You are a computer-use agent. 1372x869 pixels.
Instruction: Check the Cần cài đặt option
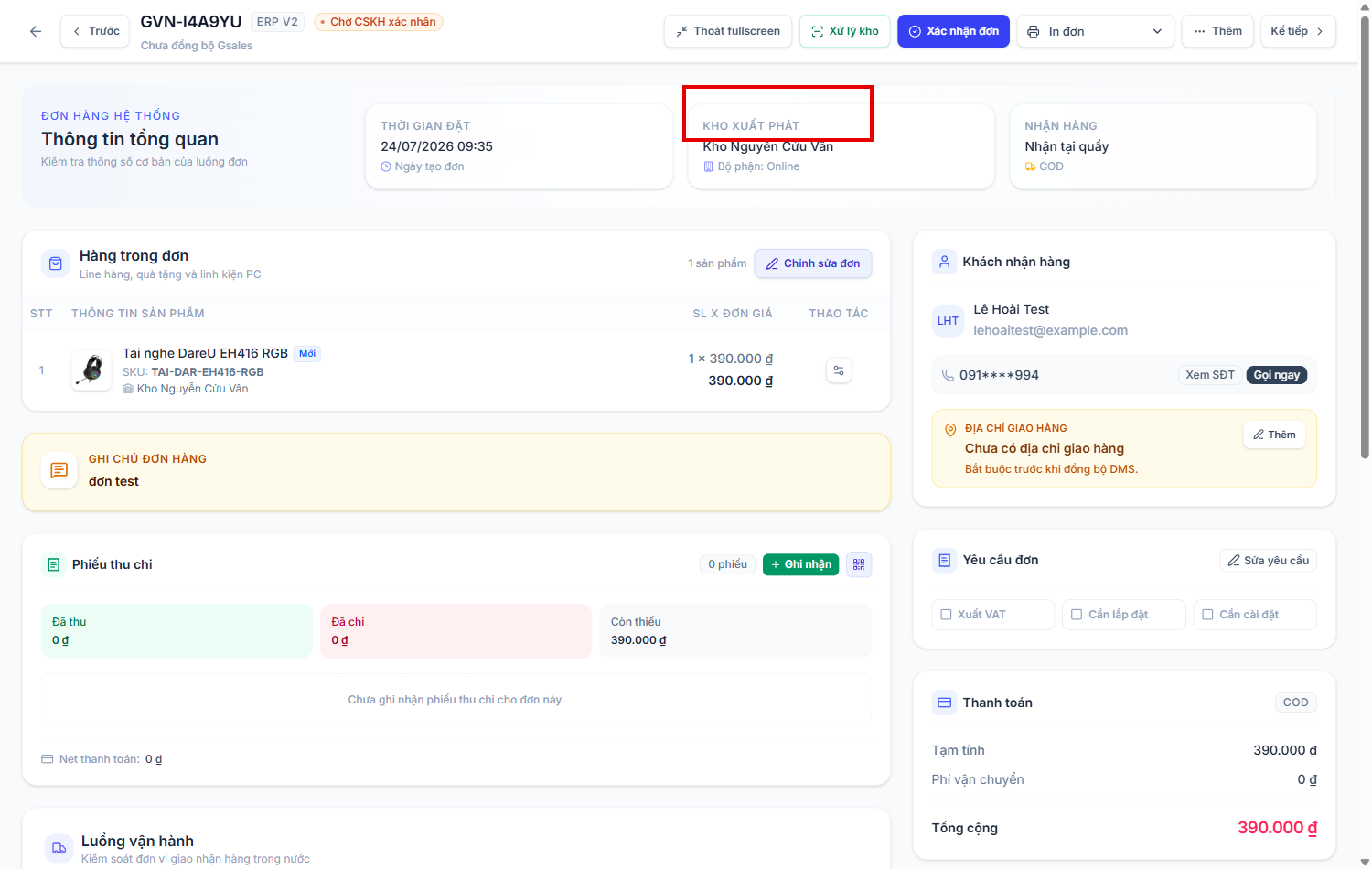click(x=1208, y=615)
